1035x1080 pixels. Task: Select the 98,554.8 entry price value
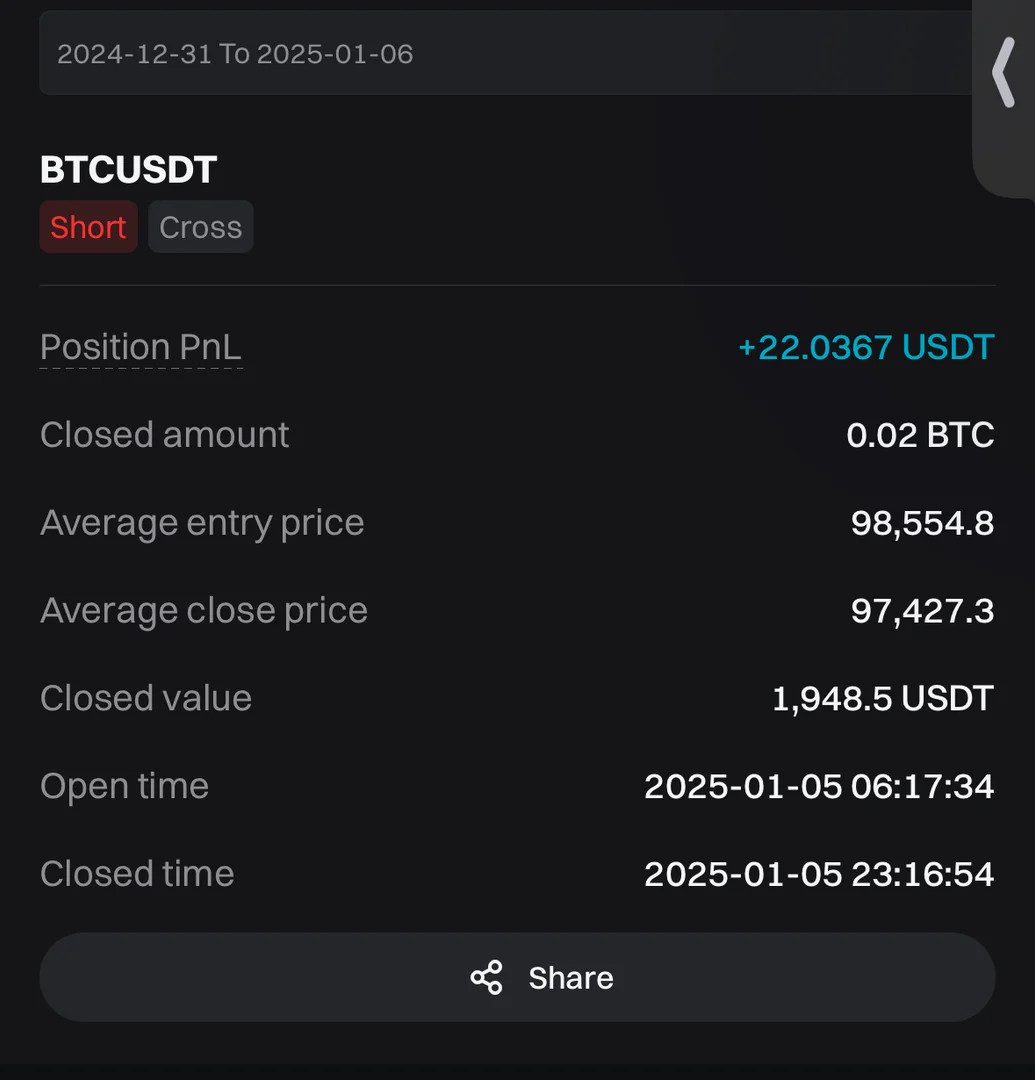tap(922, 523)
